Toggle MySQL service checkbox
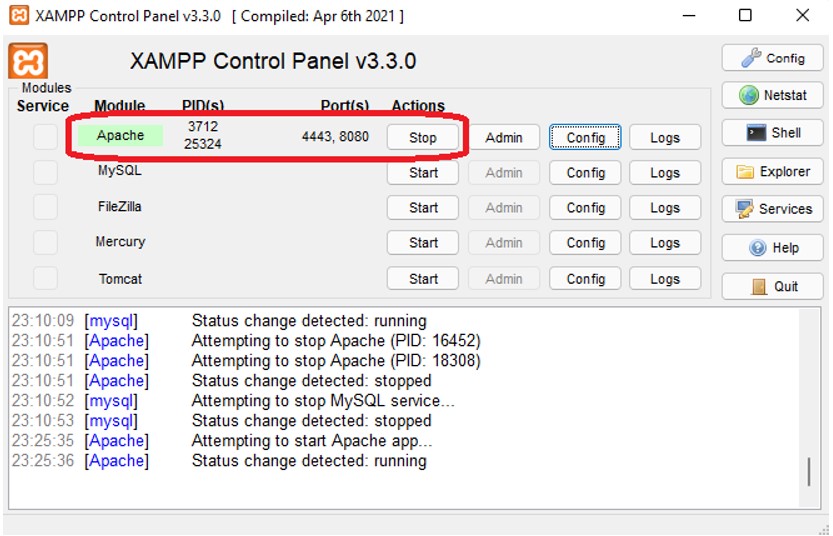 [45, 172]
